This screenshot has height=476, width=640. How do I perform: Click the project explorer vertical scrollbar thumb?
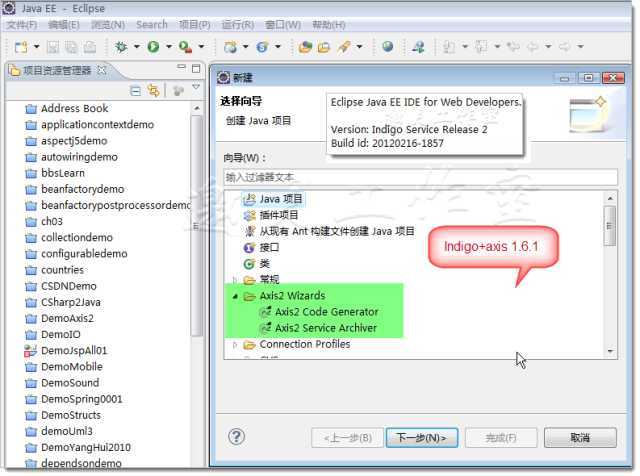[197, 226]
